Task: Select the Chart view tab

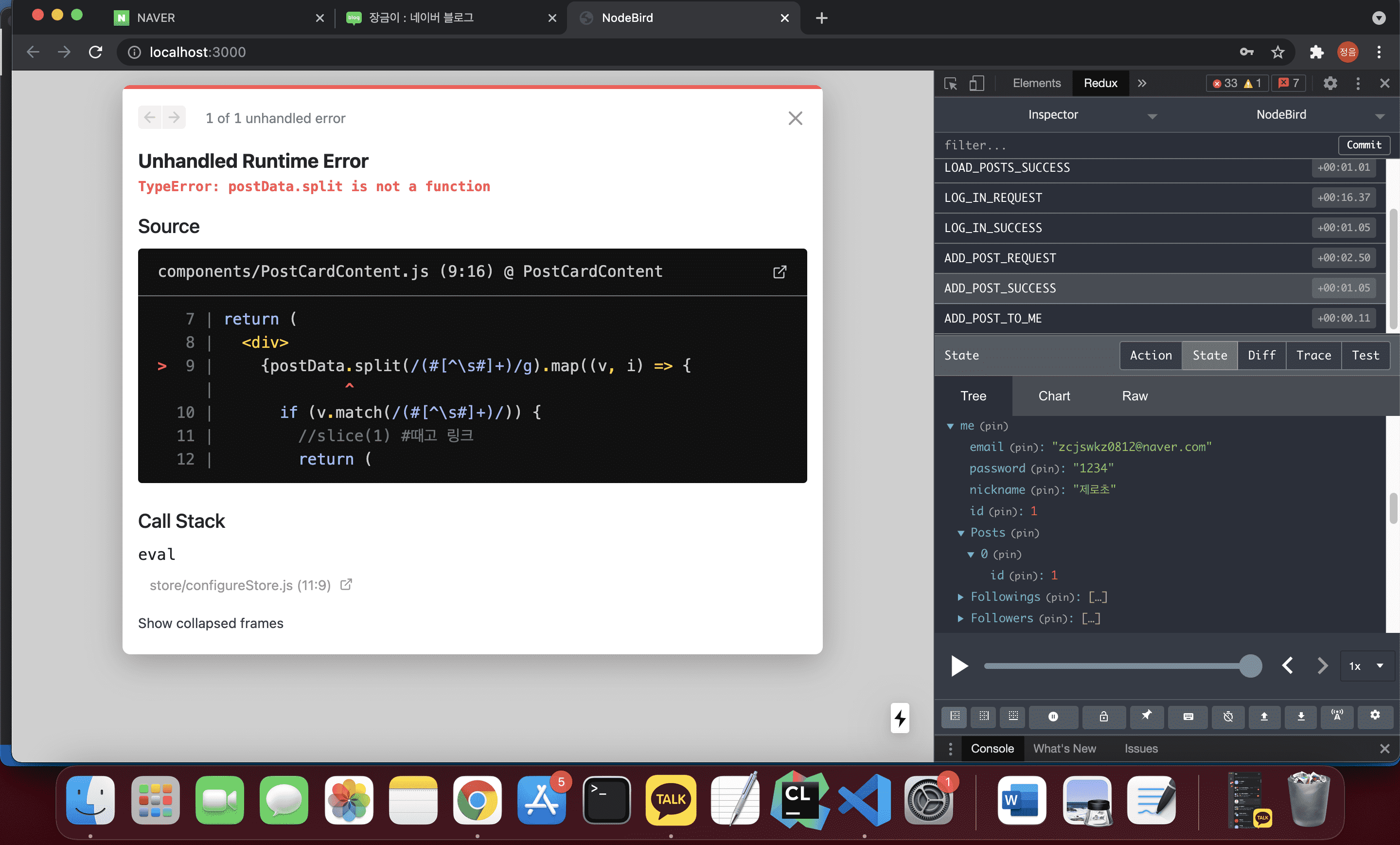Action: 1054,396
